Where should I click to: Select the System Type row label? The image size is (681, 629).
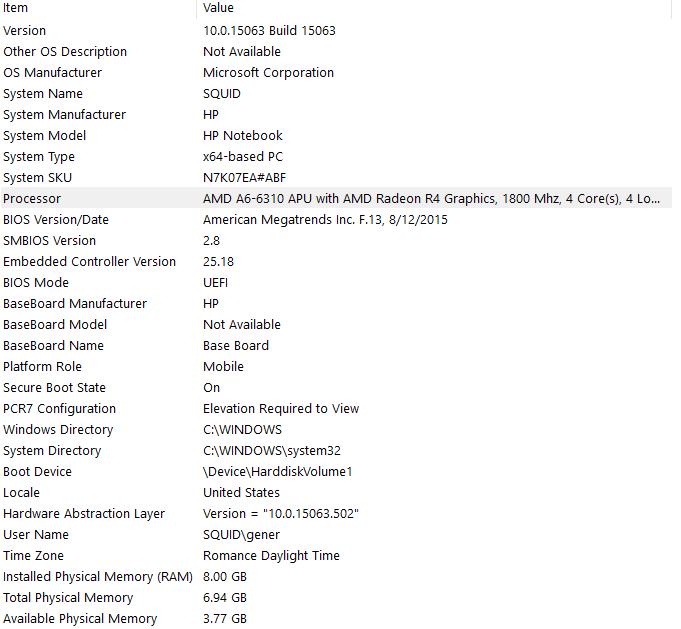(x=39, y=157)
